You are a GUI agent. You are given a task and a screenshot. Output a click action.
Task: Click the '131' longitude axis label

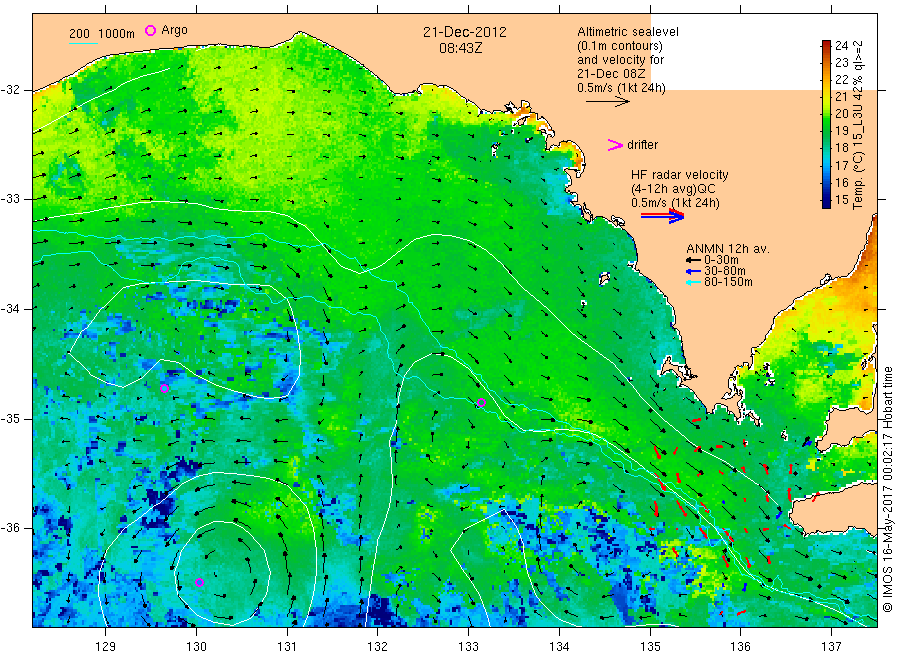point(287,647)
